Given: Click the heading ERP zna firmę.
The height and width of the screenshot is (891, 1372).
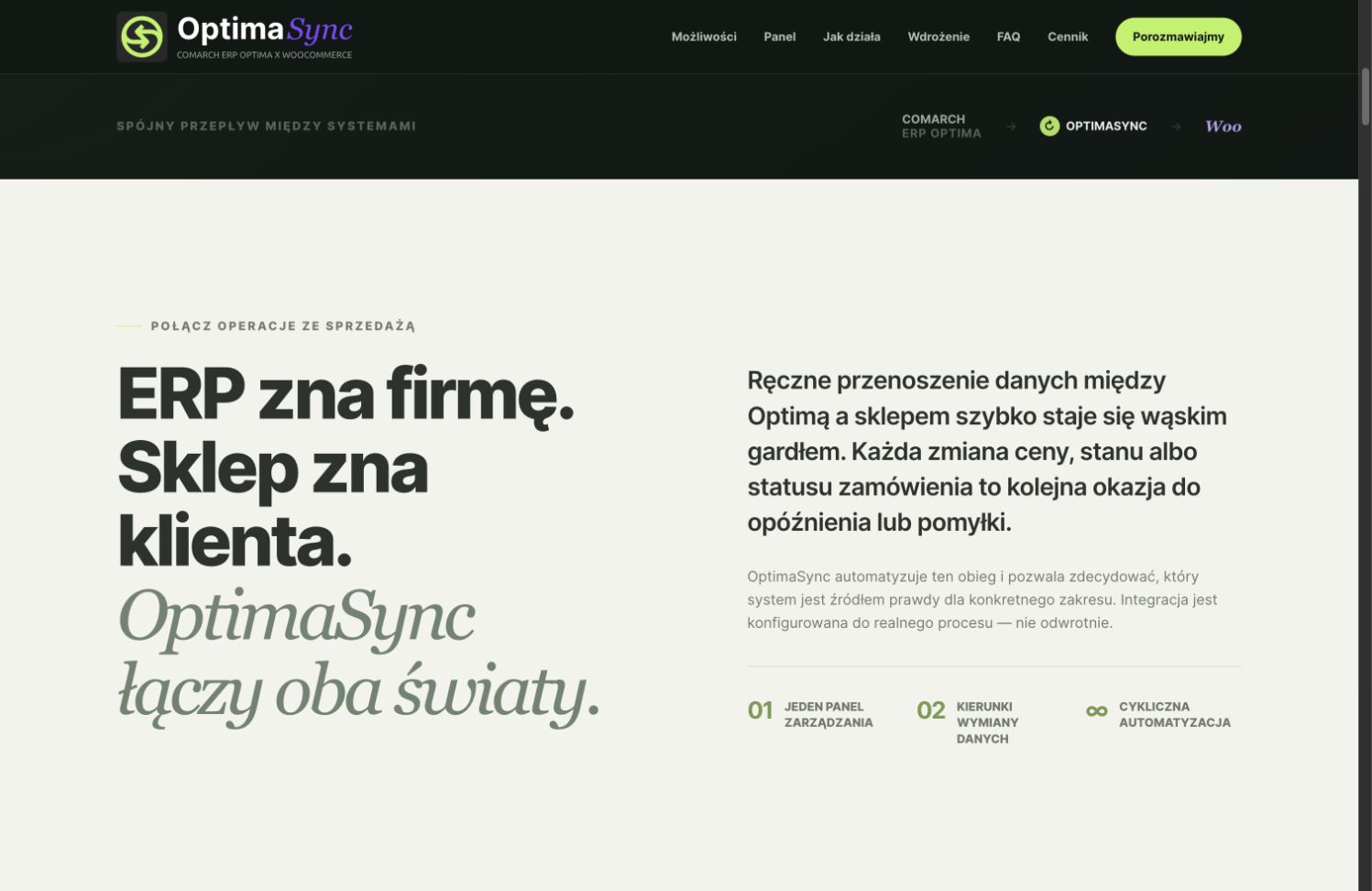Looking at the screenshot, I should pos(346,395).
